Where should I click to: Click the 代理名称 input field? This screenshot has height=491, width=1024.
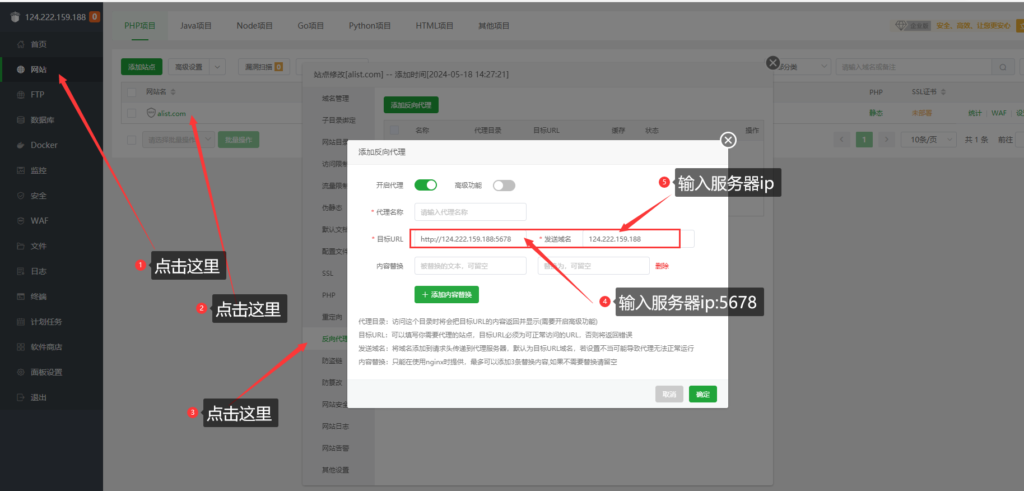tap(470, 212)
